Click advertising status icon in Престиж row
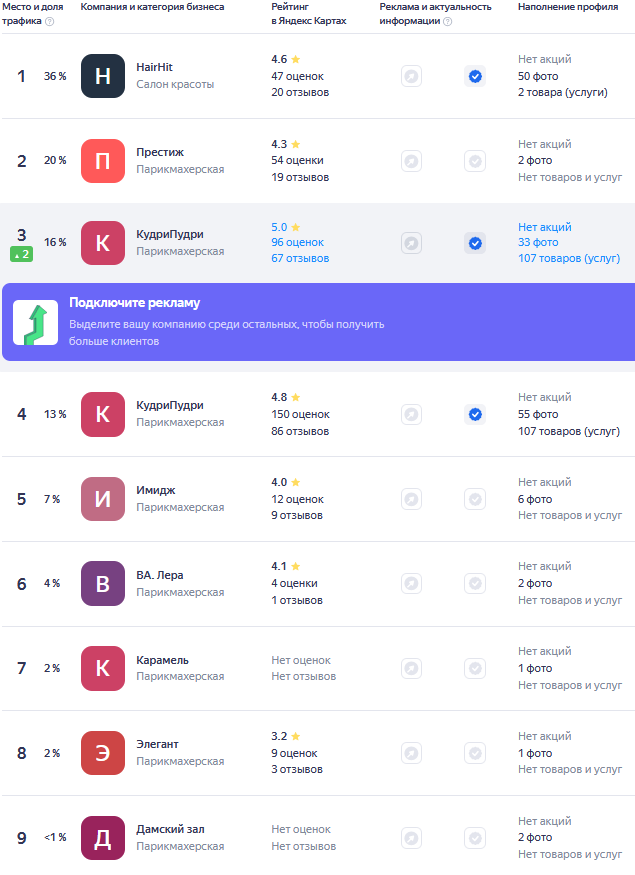Screen dimensions: 635x875 [411, 161]
